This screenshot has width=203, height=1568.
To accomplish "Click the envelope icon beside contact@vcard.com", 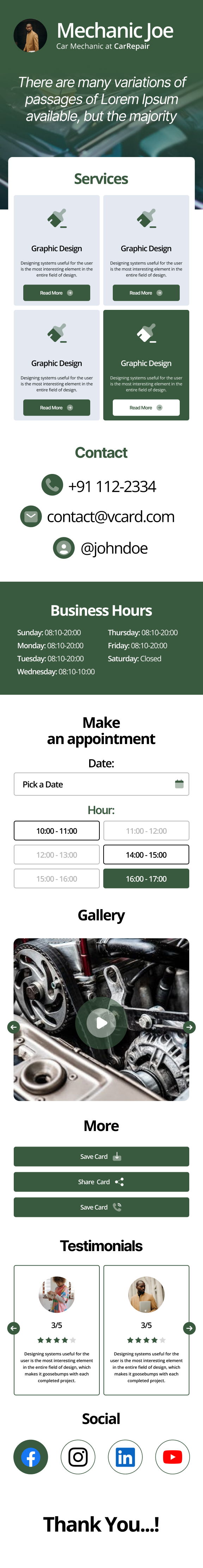I will [31, 516].
